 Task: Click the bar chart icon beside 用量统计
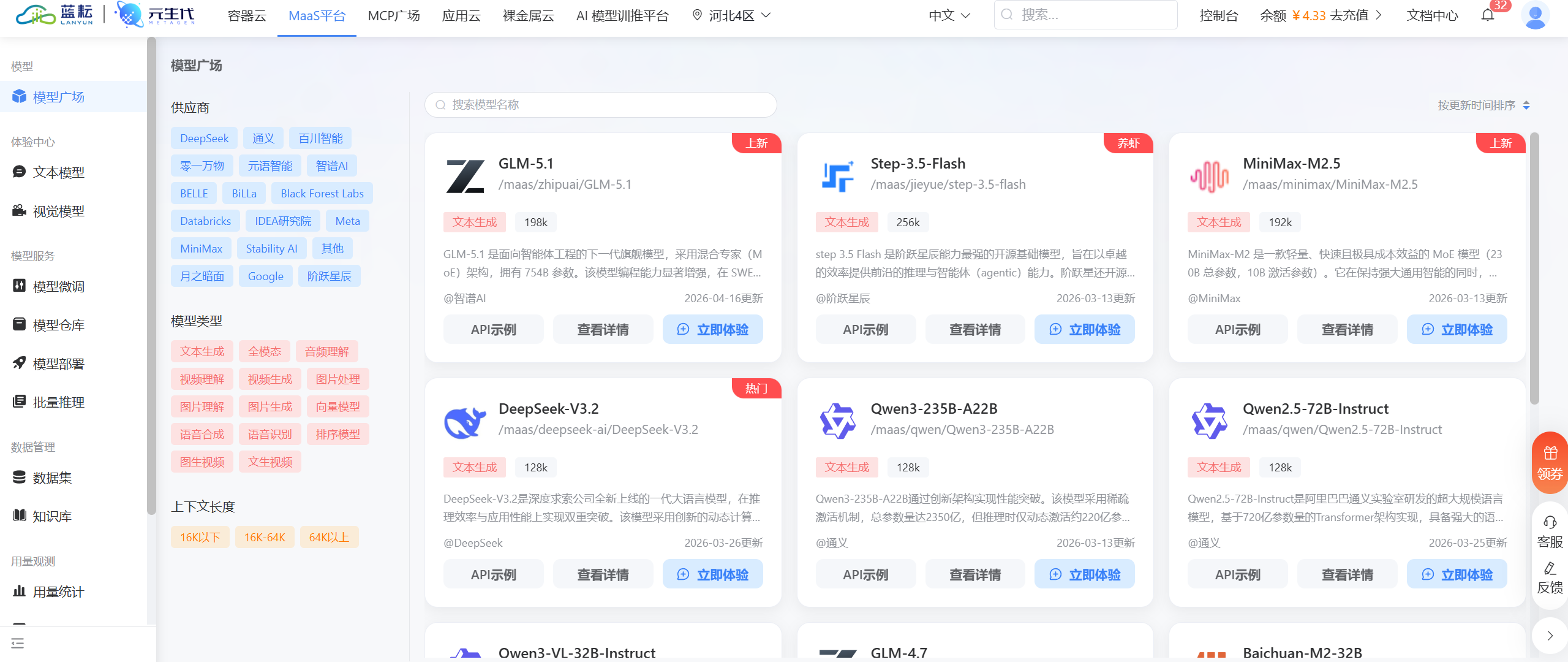tap(20, 591)
